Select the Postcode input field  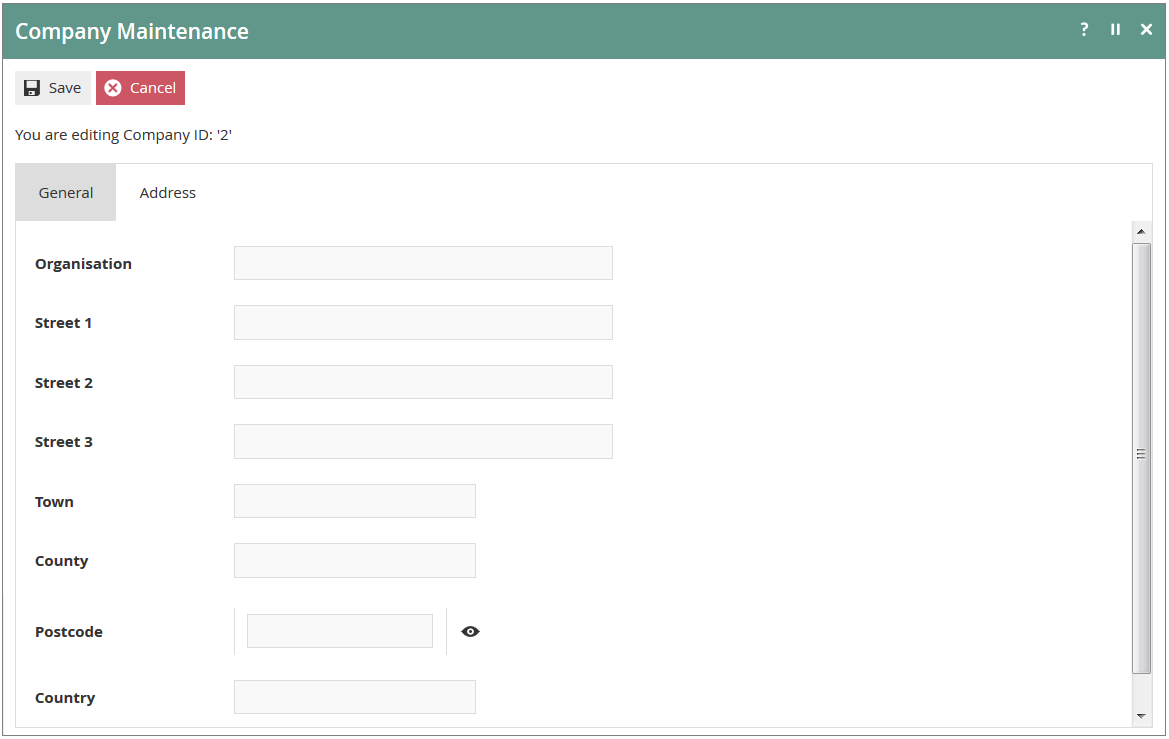(x=340, y=632)
